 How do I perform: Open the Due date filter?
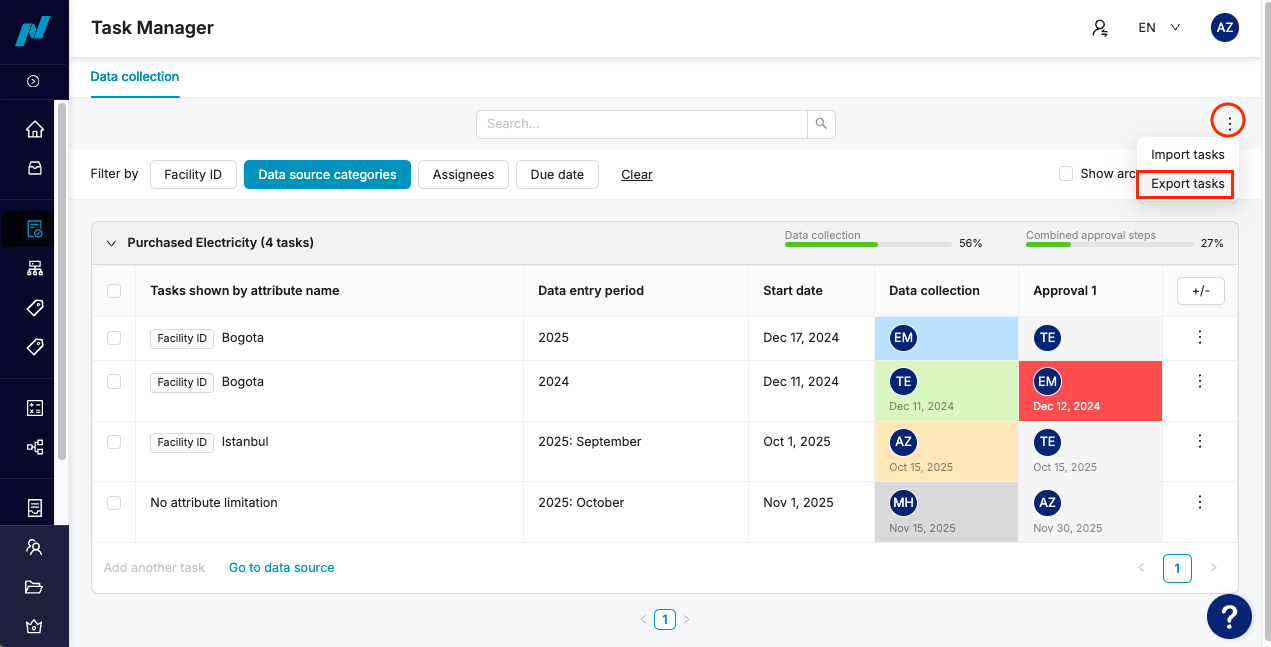coord(557,174)
